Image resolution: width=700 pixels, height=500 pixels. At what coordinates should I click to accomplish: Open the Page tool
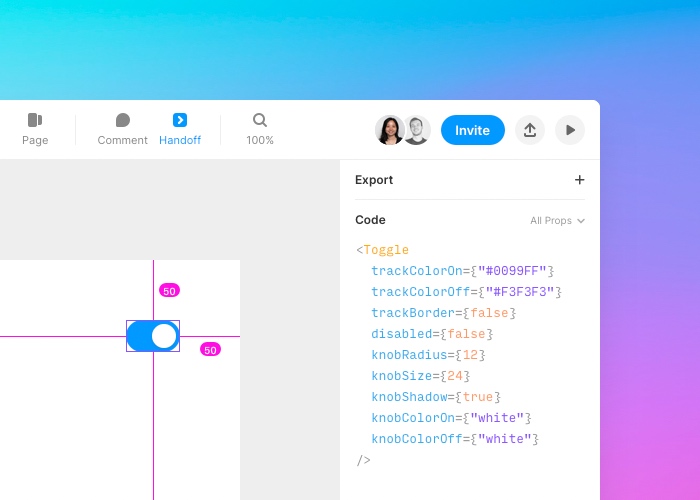click(35, 129)
